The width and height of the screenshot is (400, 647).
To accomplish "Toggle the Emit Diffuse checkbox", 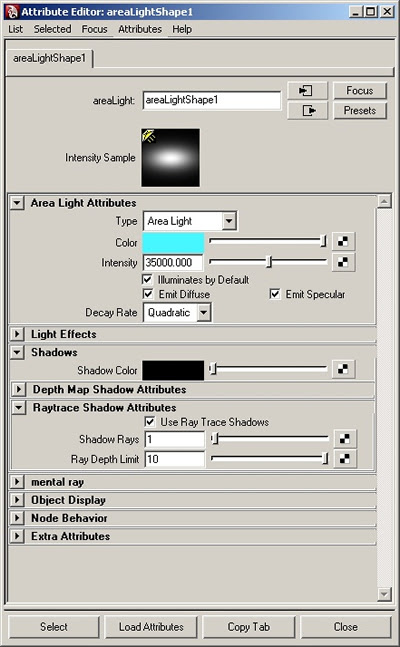I will click(x=147, y=294).
